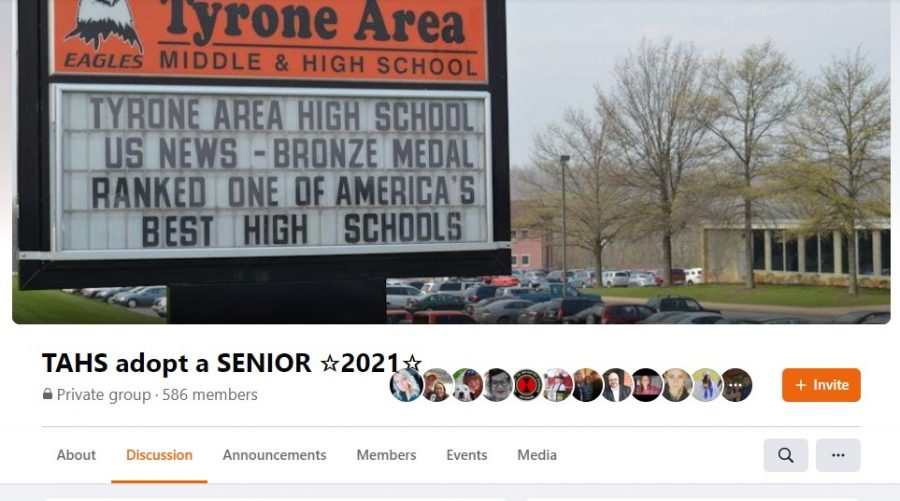The width and height of the screenshot is (900, 501).
Task: Go to the Members tab
Action: (386, 455)
